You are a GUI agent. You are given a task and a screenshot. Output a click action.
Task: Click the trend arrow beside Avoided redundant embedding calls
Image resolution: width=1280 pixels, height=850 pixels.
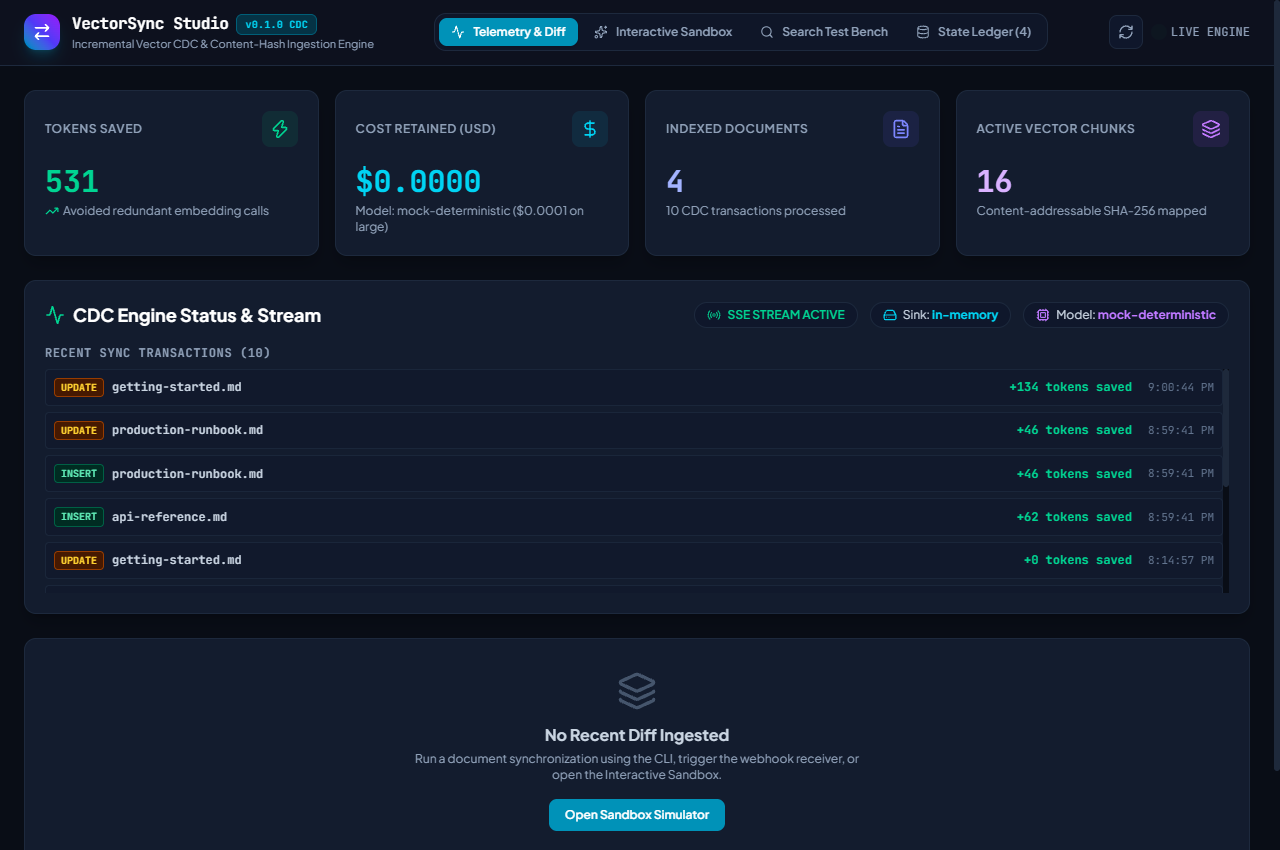52,211
